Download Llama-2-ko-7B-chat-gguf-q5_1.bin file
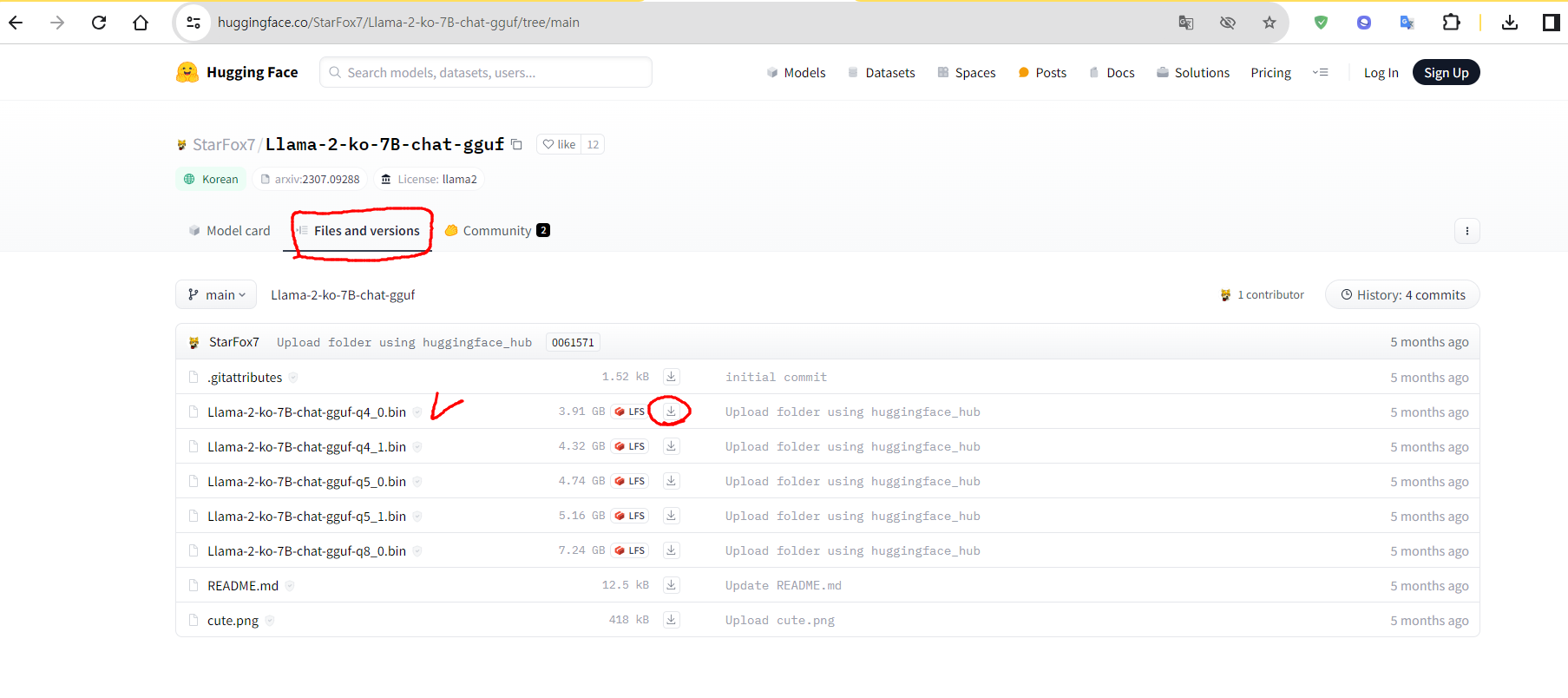1568x698 pixels. [671, 516]
